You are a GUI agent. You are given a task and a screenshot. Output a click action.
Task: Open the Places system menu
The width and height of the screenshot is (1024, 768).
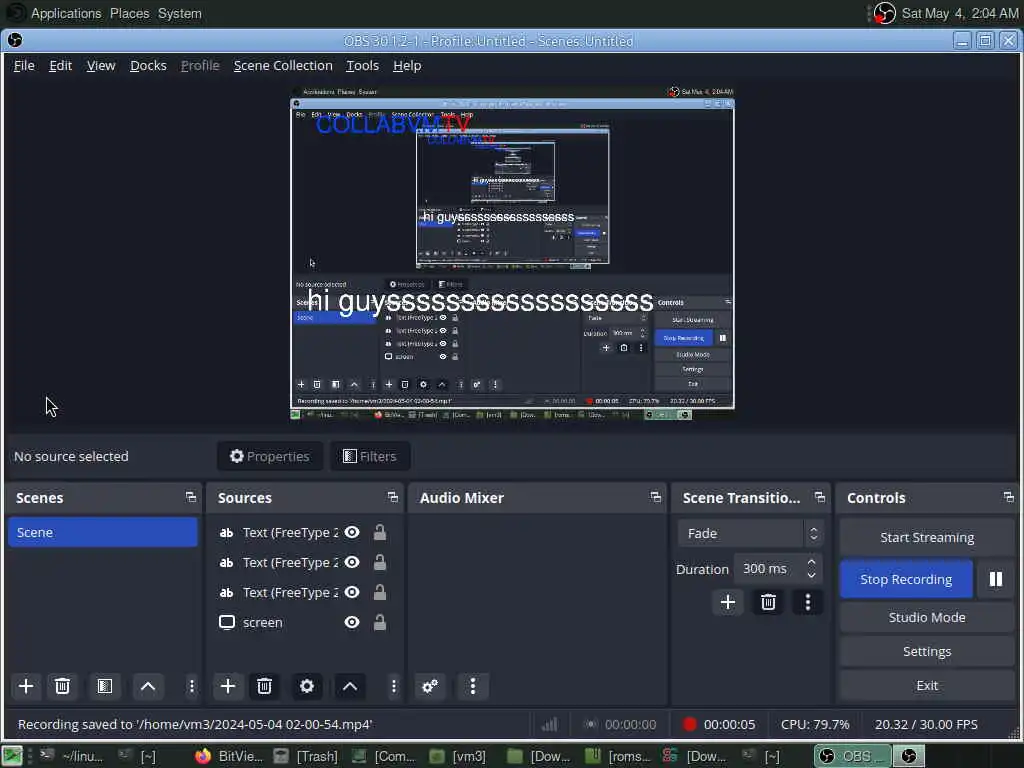(129, 13)
